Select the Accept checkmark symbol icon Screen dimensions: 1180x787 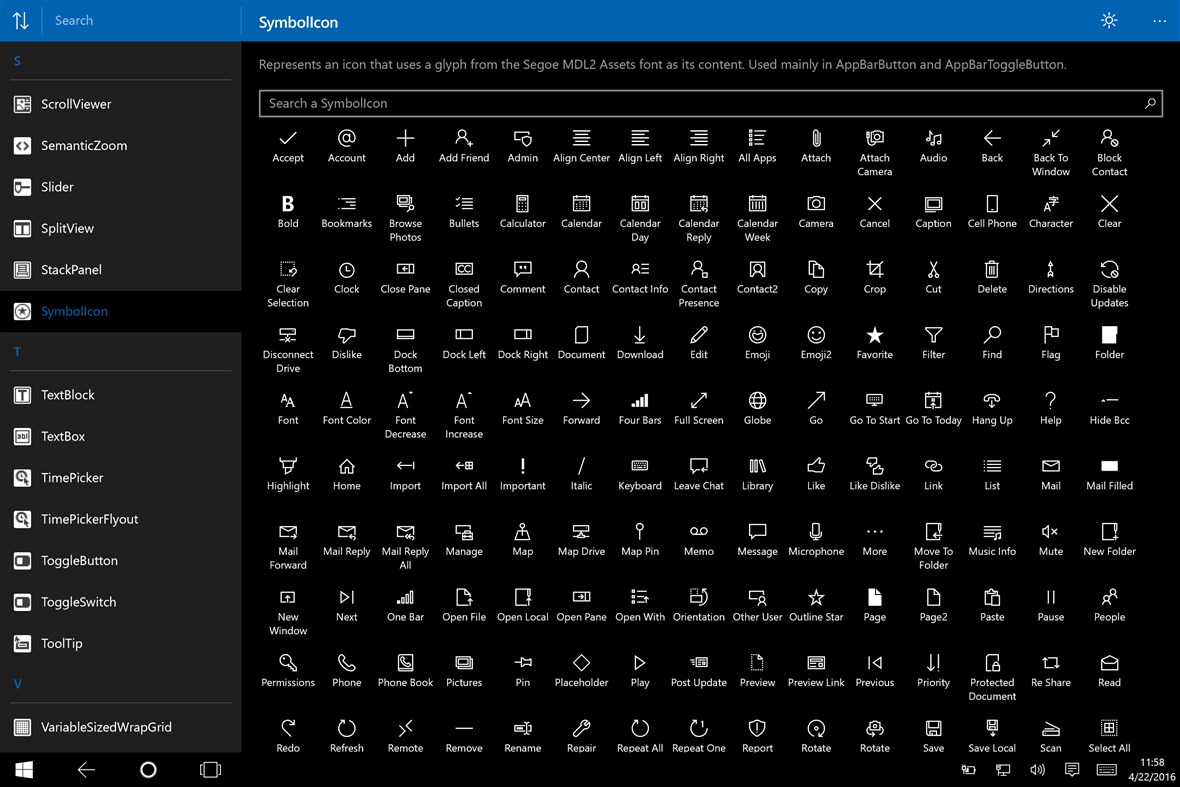tap(288, 142)
